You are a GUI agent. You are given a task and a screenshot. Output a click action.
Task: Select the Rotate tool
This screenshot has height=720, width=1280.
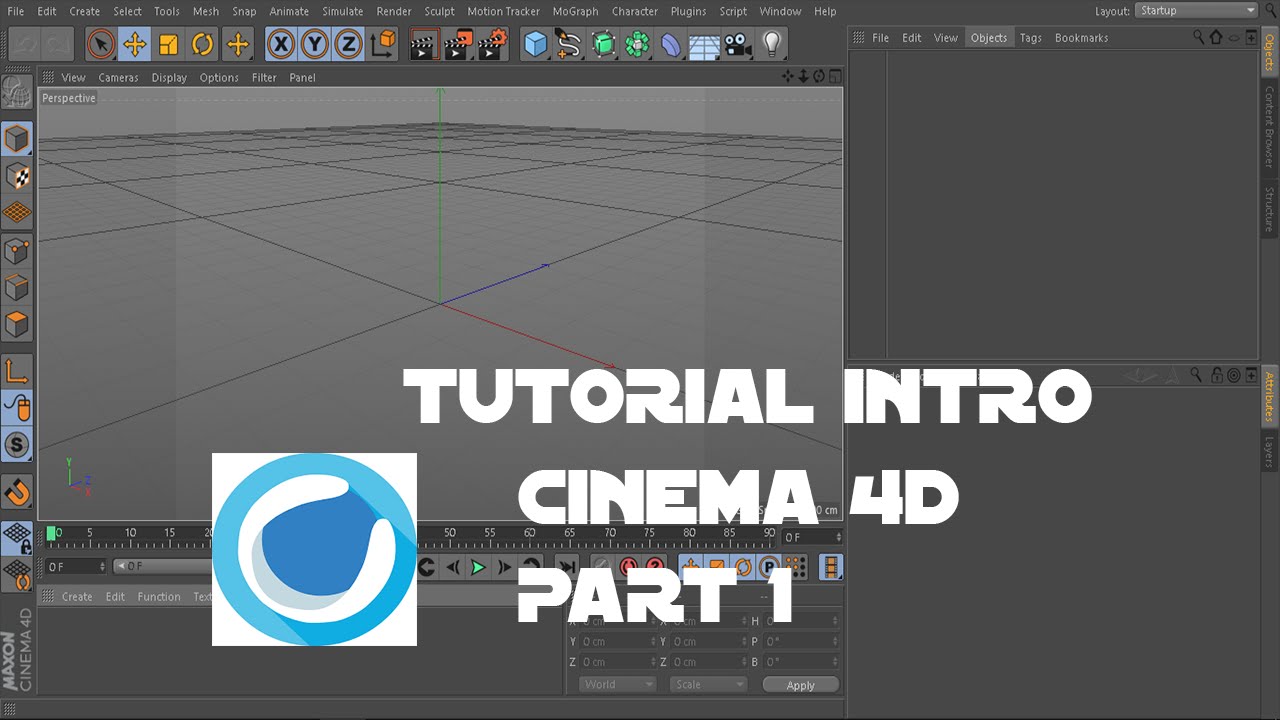pos(203,44)
